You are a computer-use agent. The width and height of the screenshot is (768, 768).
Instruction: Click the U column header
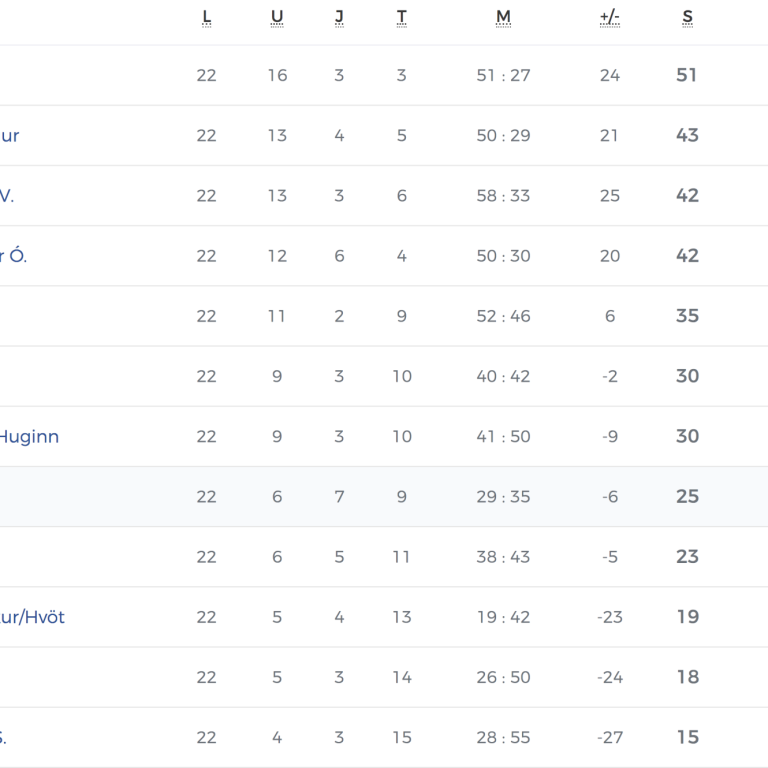(277, 17)
